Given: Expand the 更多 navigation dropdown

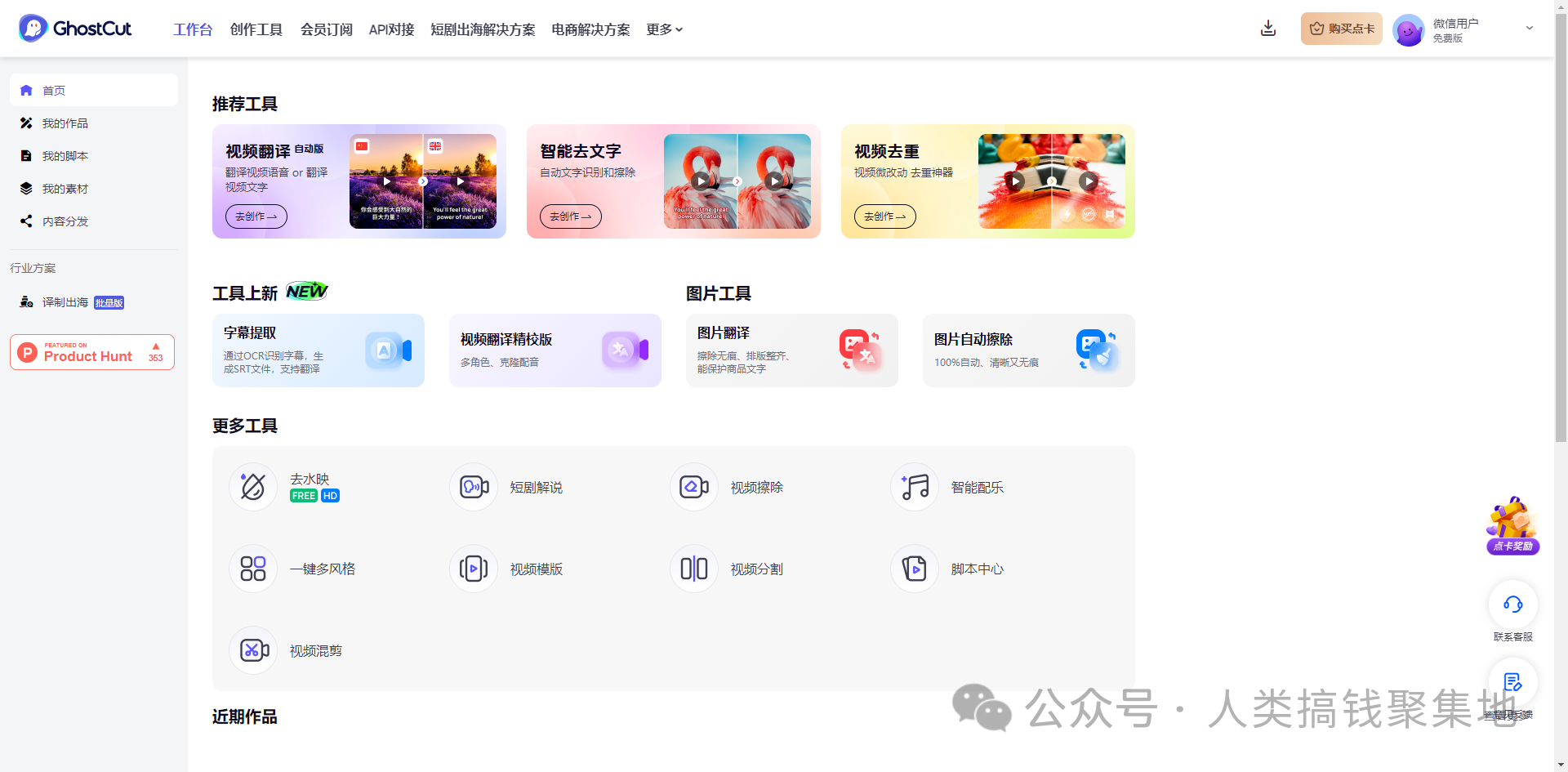Looking at the screenshot, I should pyautogui.click(x=663, y=29).
